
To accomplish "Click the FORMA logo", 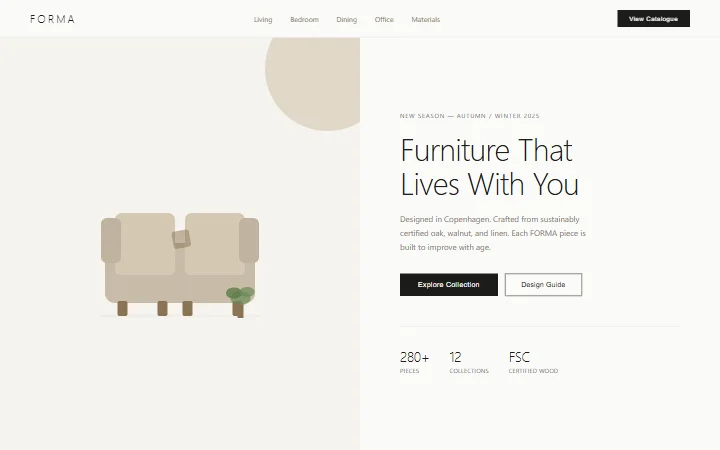I will [x=52, y=19].
